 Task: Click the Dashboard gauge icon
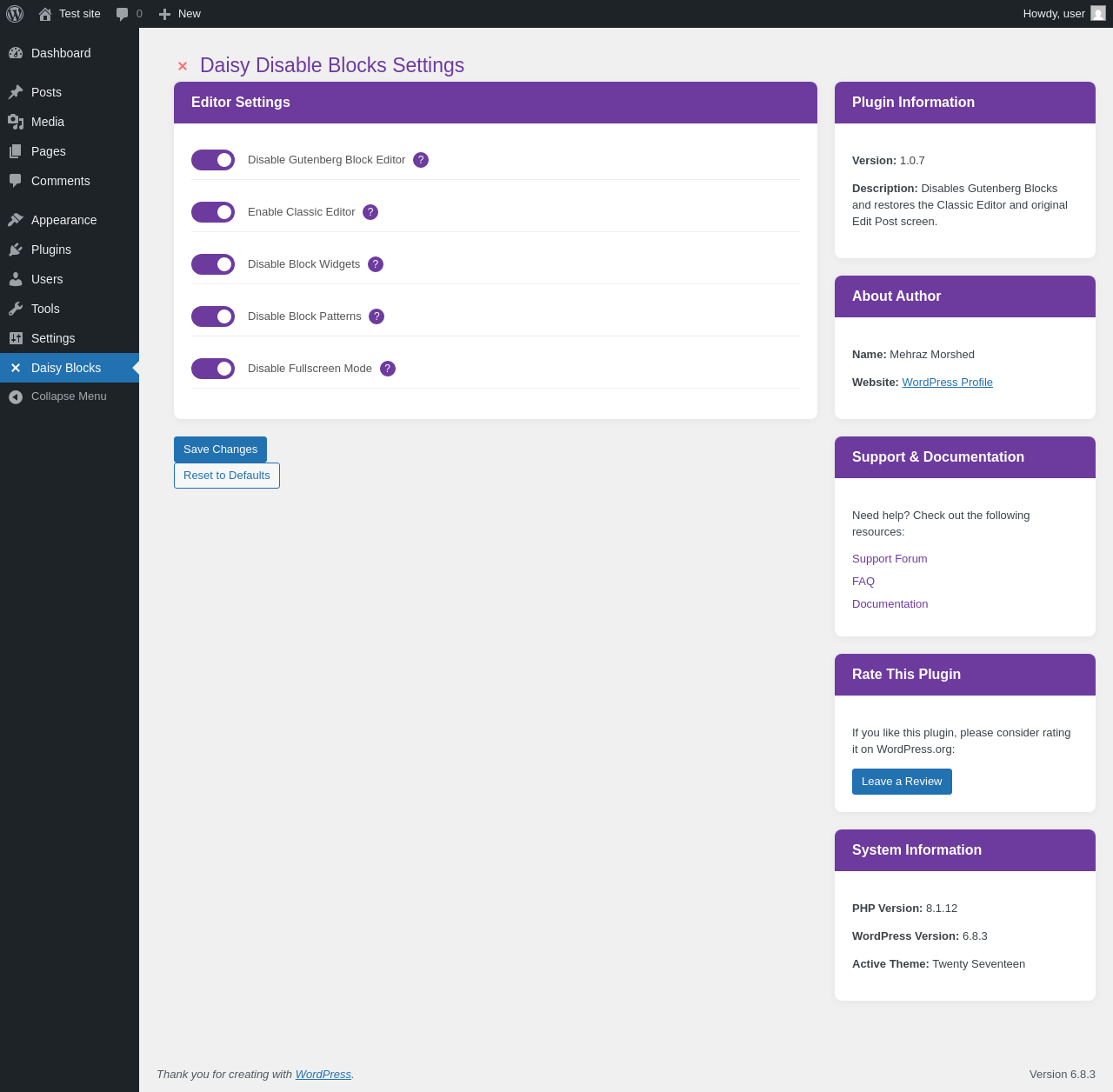(x=16, y=53)
